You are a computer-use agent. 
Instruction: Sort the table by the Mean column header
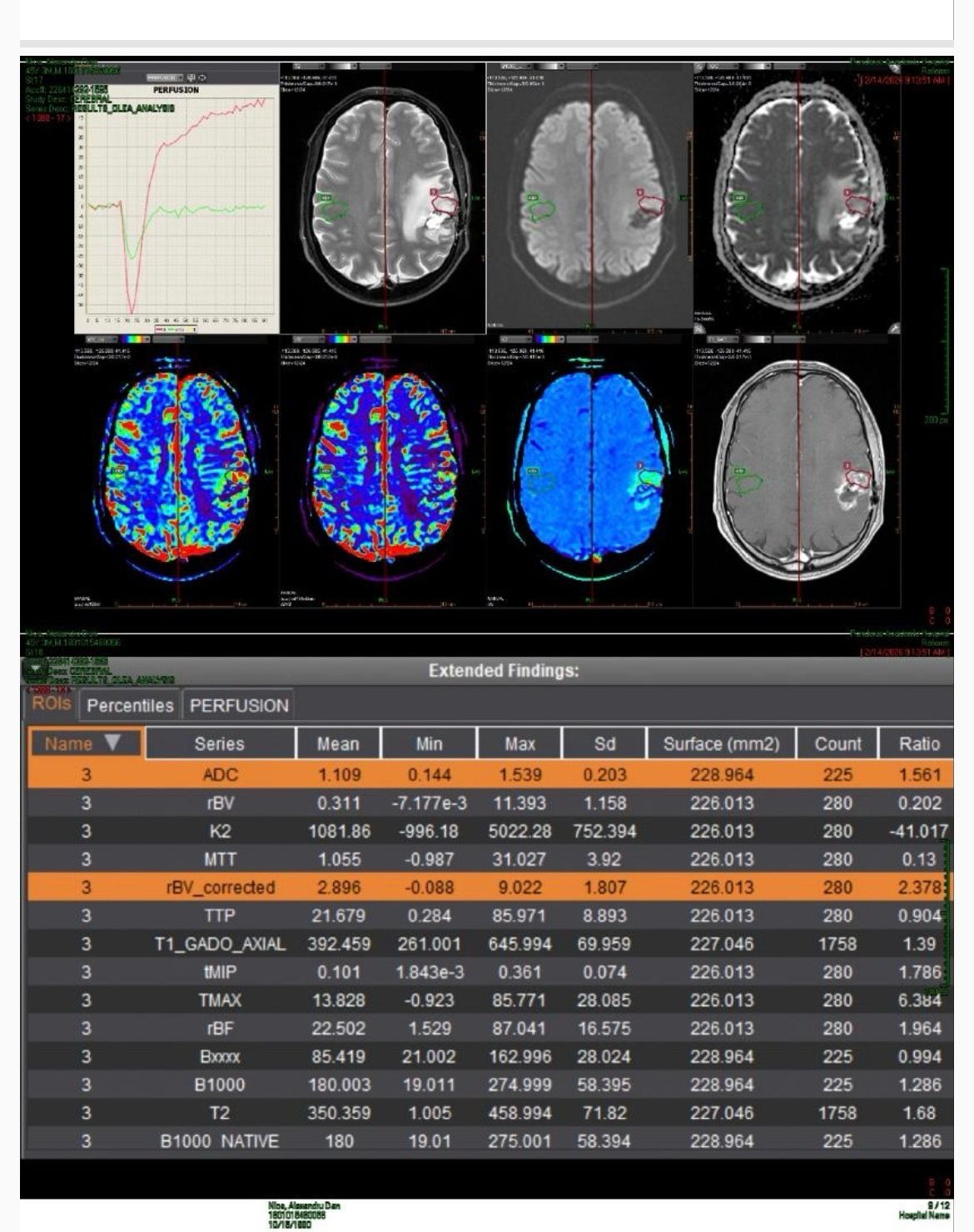coord(338,743)
